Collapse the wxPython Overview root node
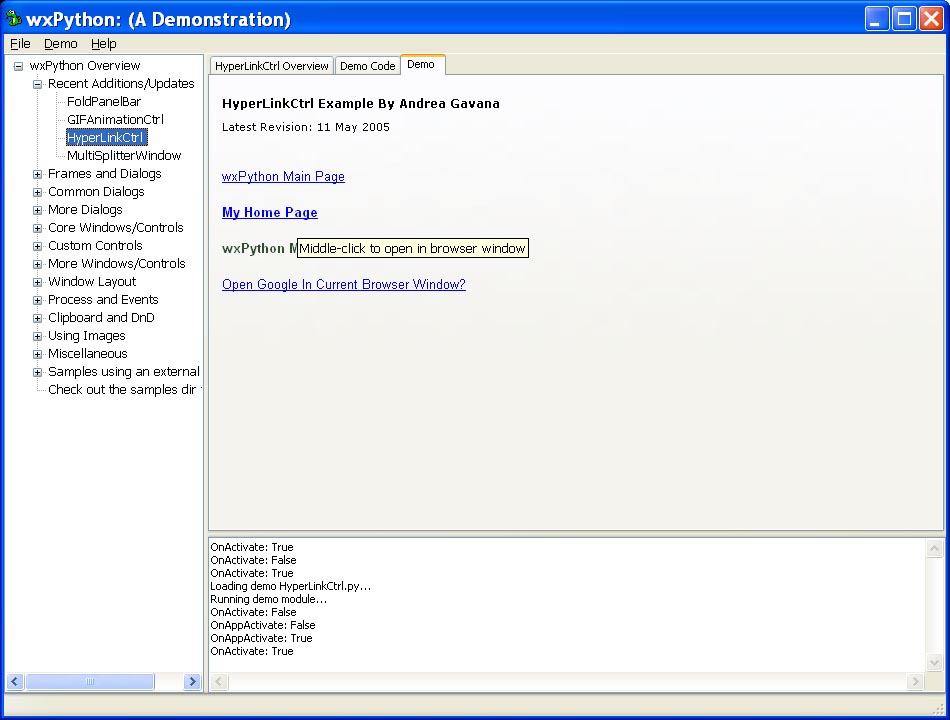Screen dimensions: 950x720 pyautogui.click(x=18, y=66)
